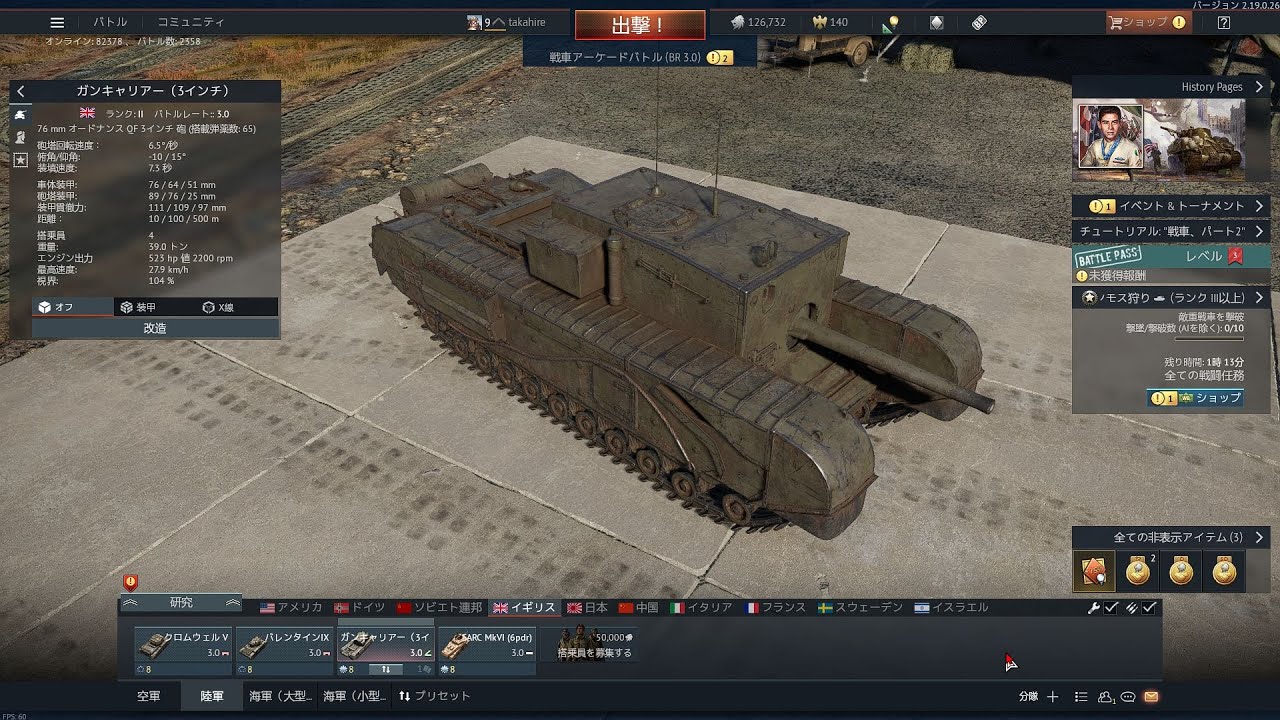Screen dimensions: 1280x720
Task: Expand the マンモス狩り battle task
Action: [1171, 297]
